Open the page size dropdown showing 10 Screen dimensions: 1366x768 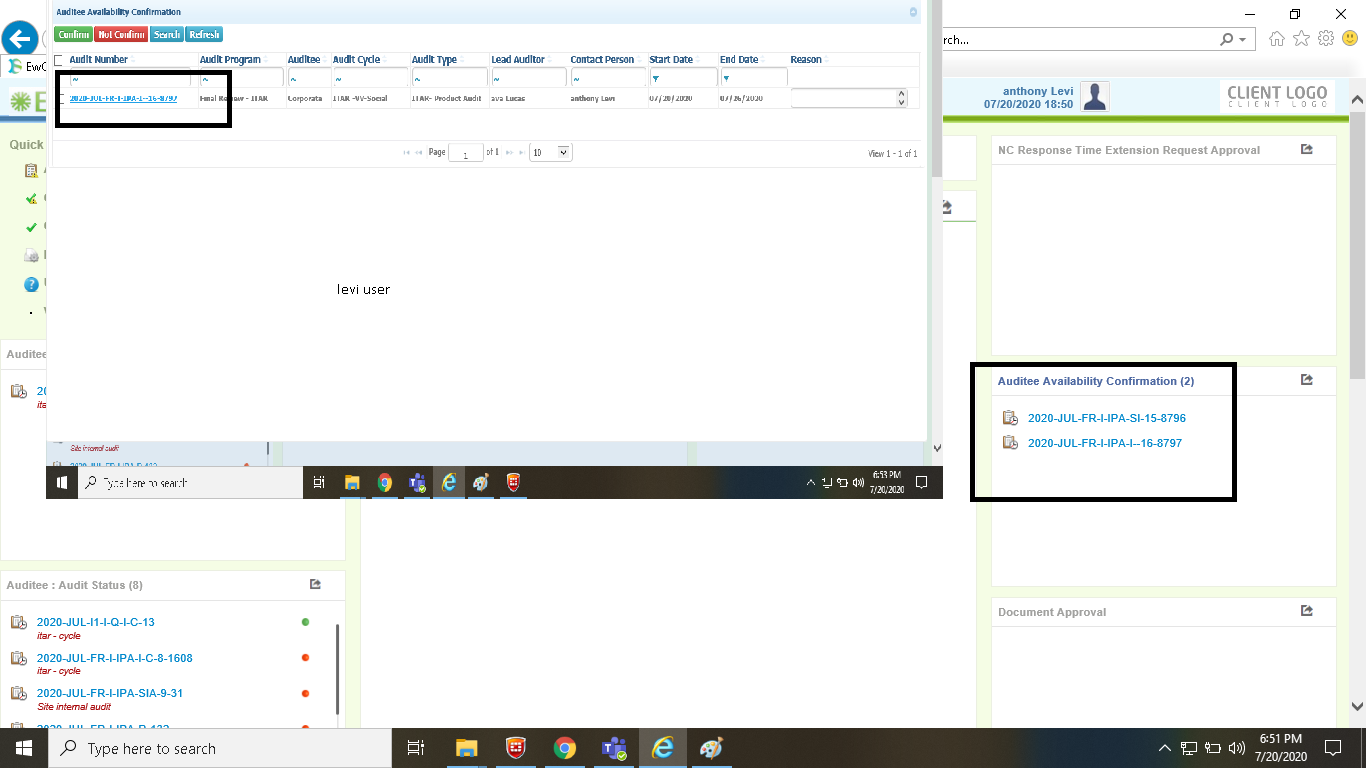click(550, 153)
